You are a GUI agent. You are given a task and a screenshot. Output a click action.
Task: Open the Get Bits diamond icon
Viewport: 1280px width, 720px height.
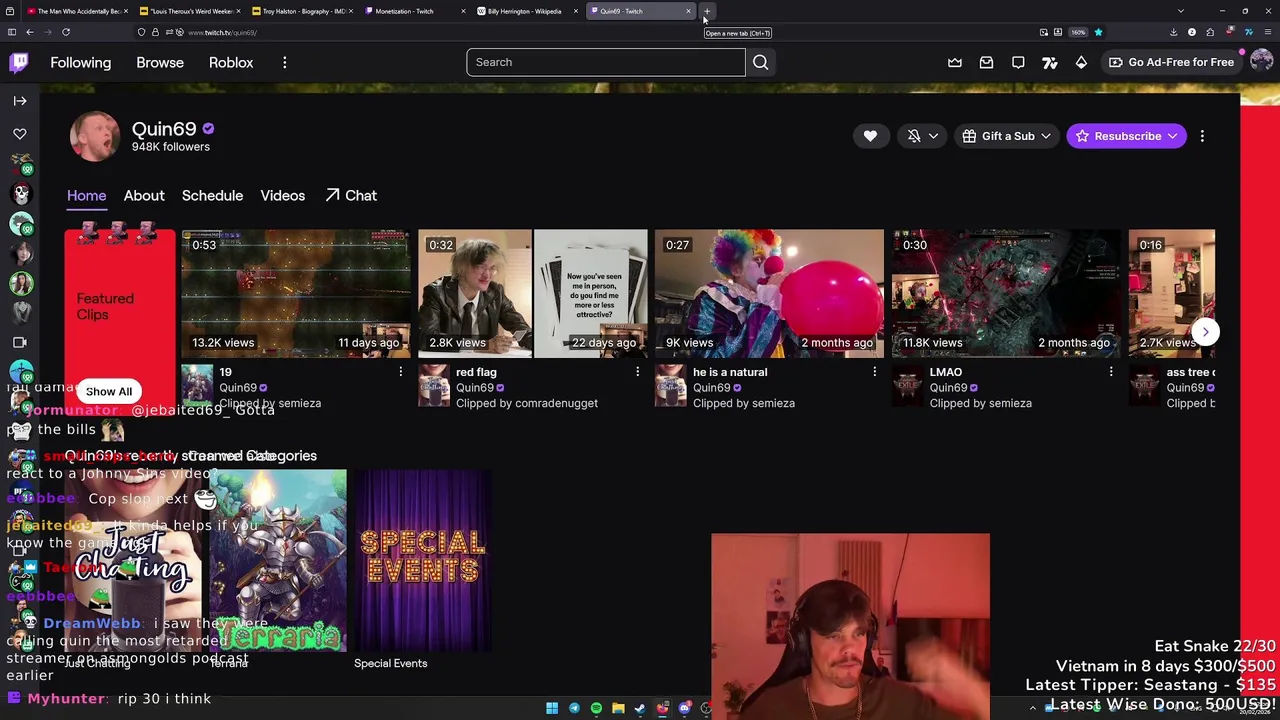click(1081, 62)
